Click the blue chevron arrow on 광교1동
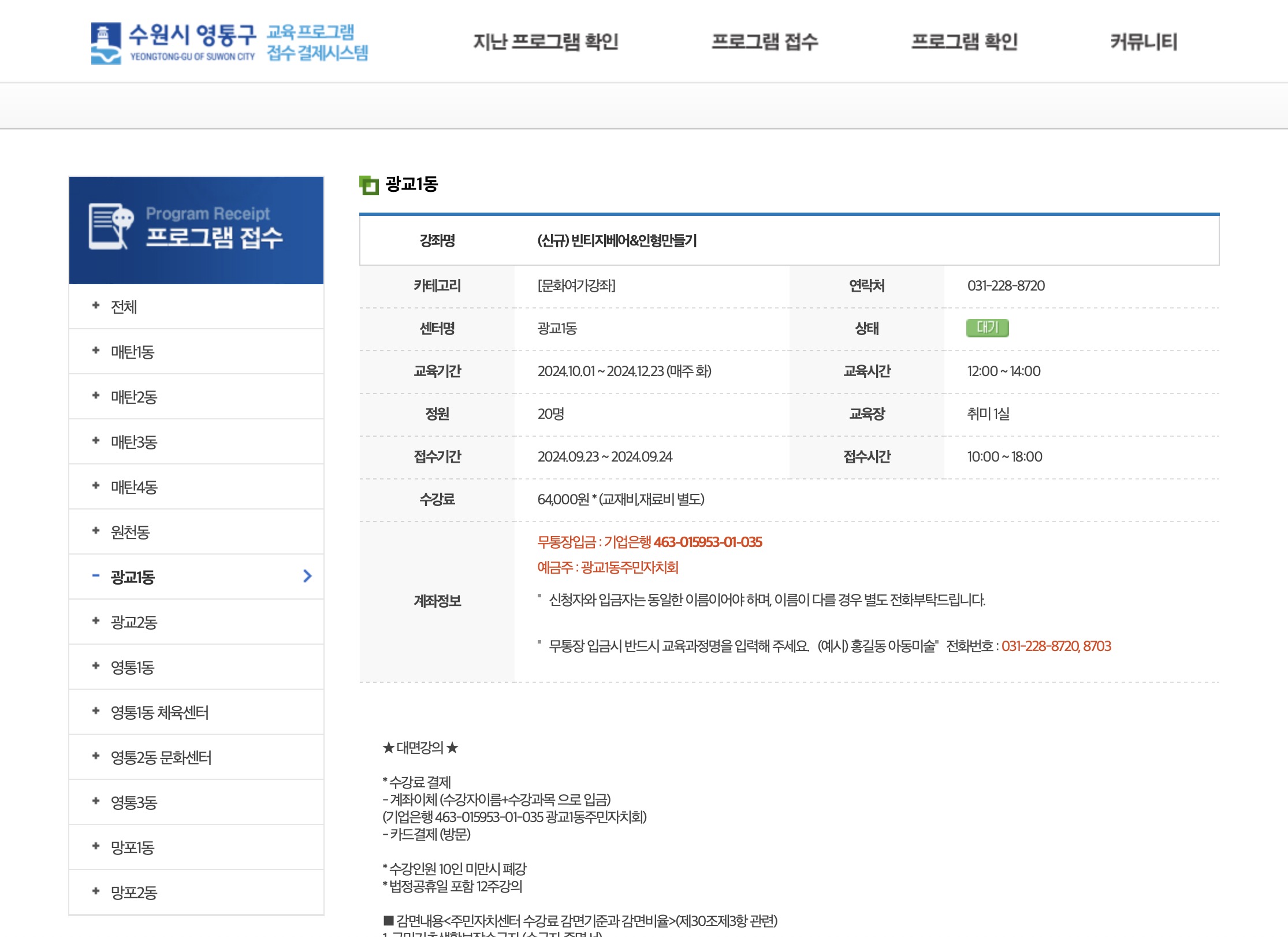Screen dimensions: 1288x937 click(307, 576)
